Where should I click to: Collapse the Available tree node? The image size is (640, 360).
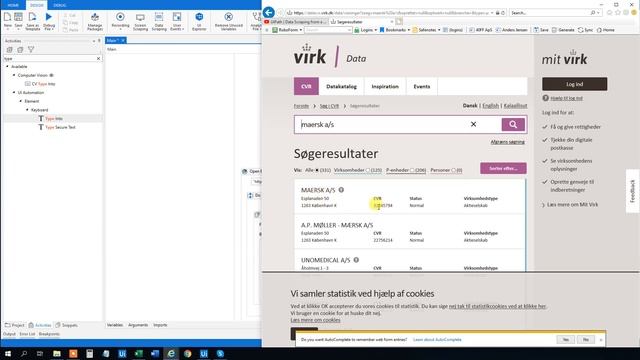[x=7, y=67]
